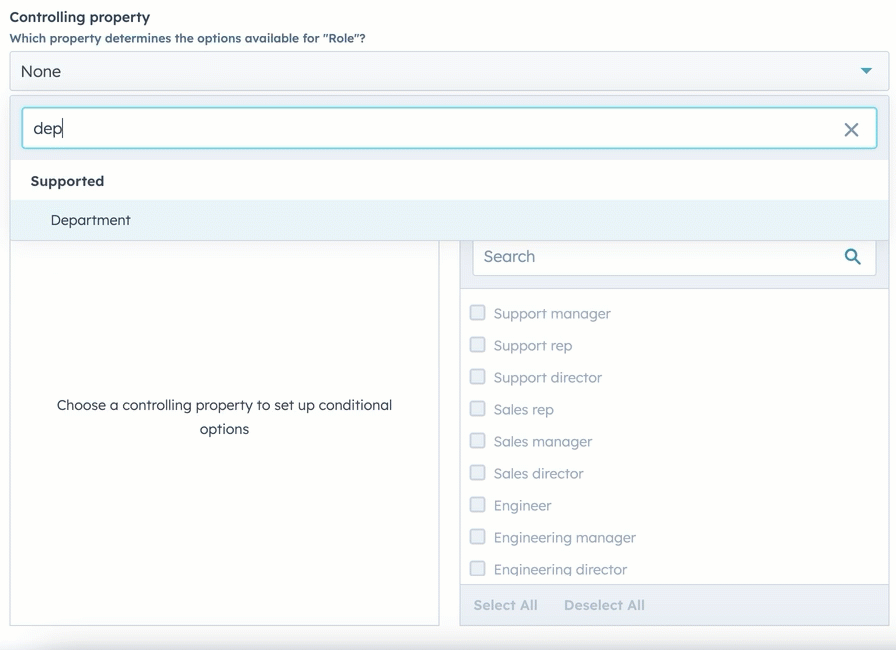Enable the Support director checkbox
The width and height of the screenshot is (896, 650).
coord(478,377)
